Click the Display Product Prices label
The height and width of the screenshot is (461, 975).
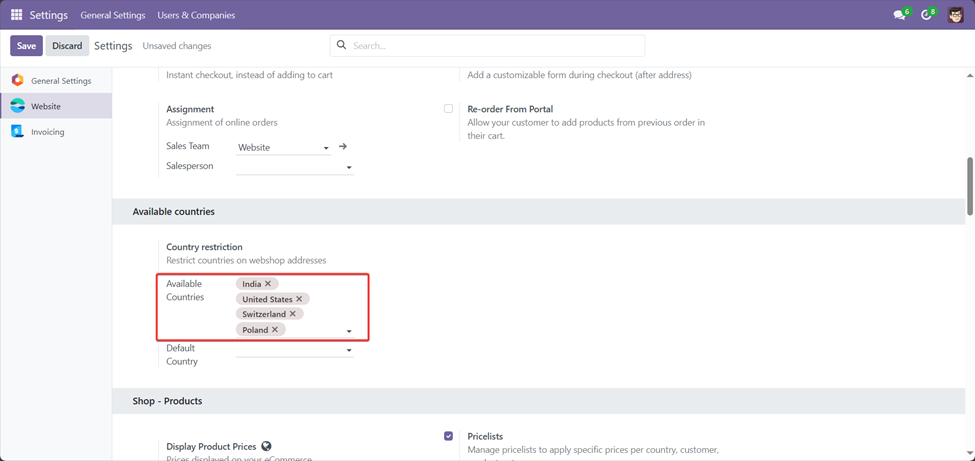[x=211, y=446]
